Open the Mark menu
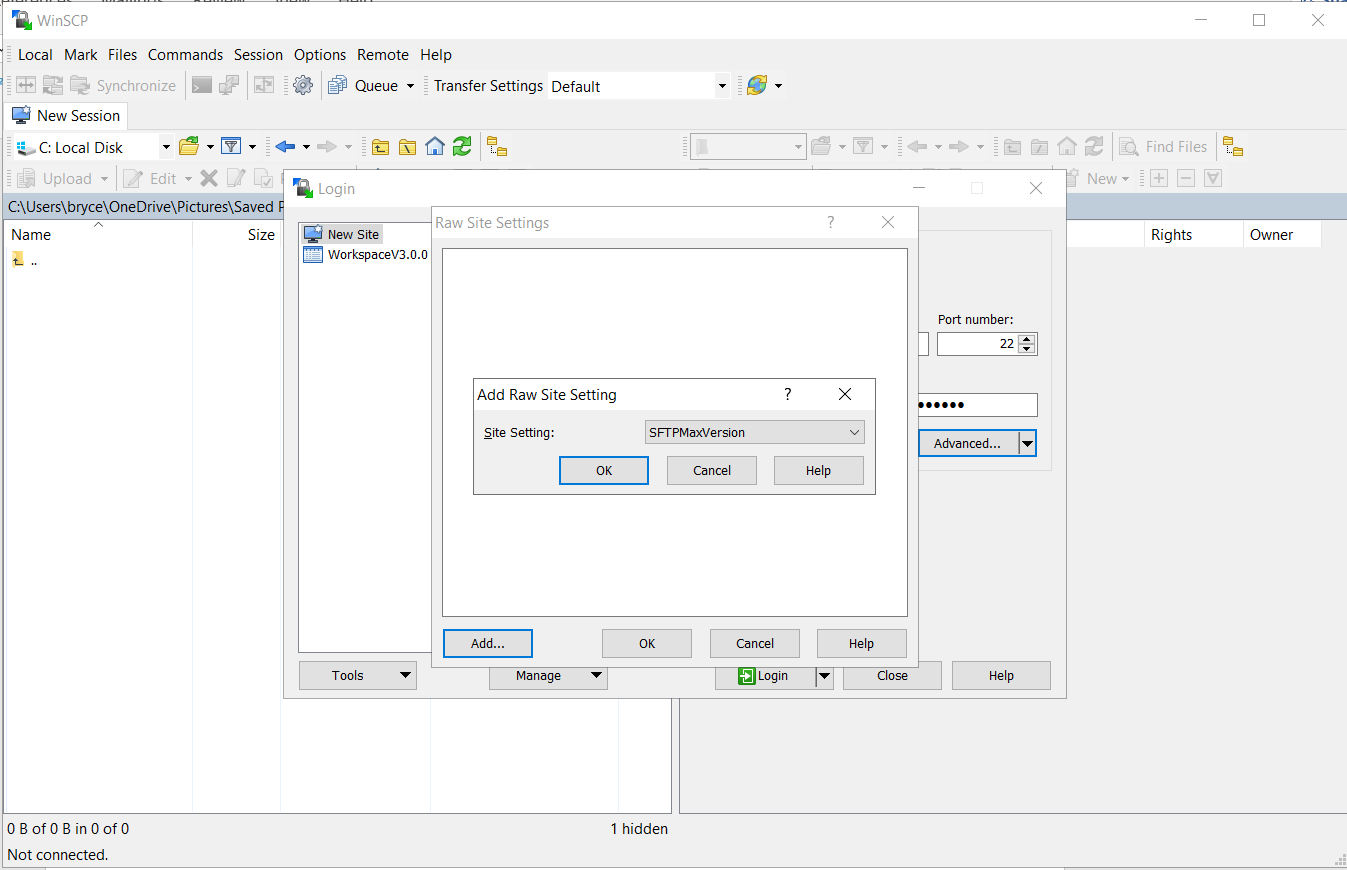 [81, 55]
